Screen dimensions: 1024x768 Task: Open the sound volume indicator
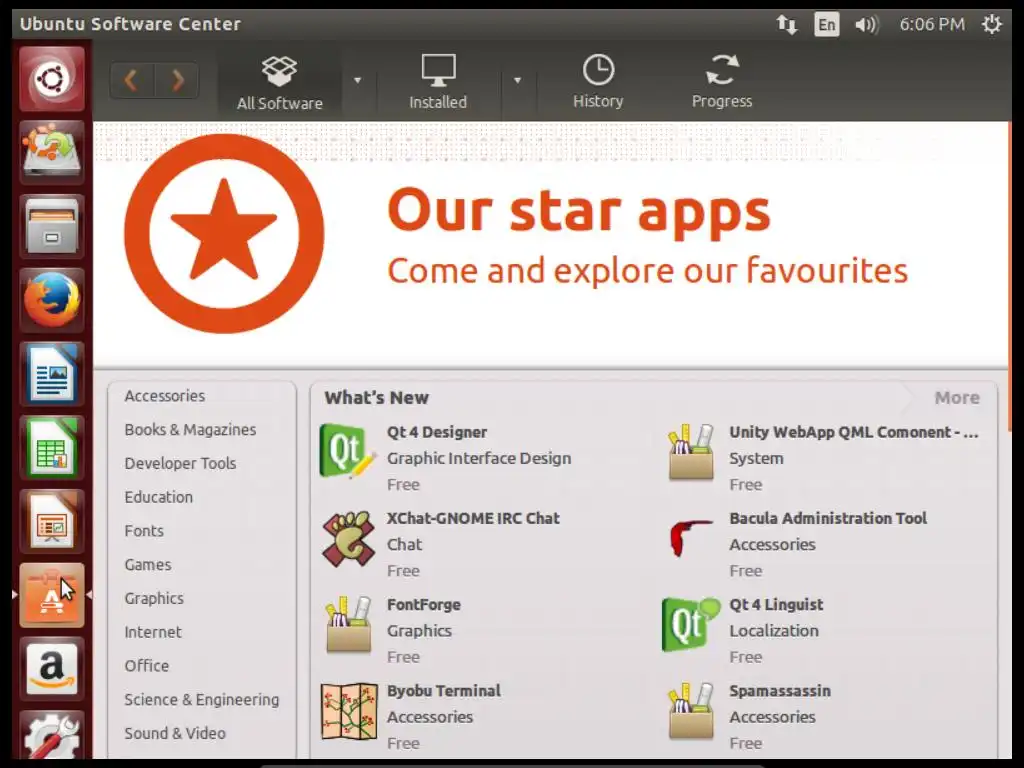tap(867, 25)
